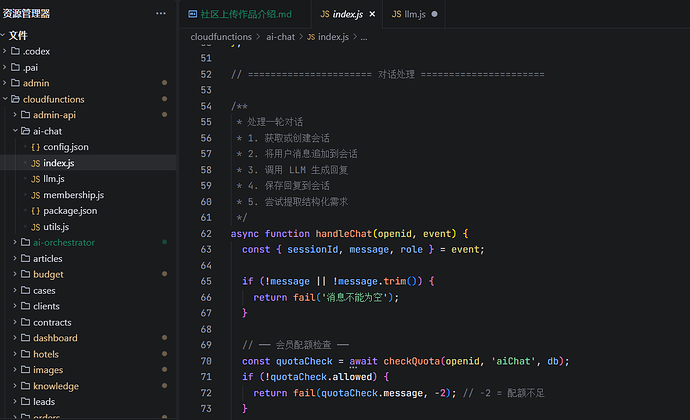Click the unsaved dot on llm.js tab
This screenshot has height=420, width=690.
click(x=434, y=14)
